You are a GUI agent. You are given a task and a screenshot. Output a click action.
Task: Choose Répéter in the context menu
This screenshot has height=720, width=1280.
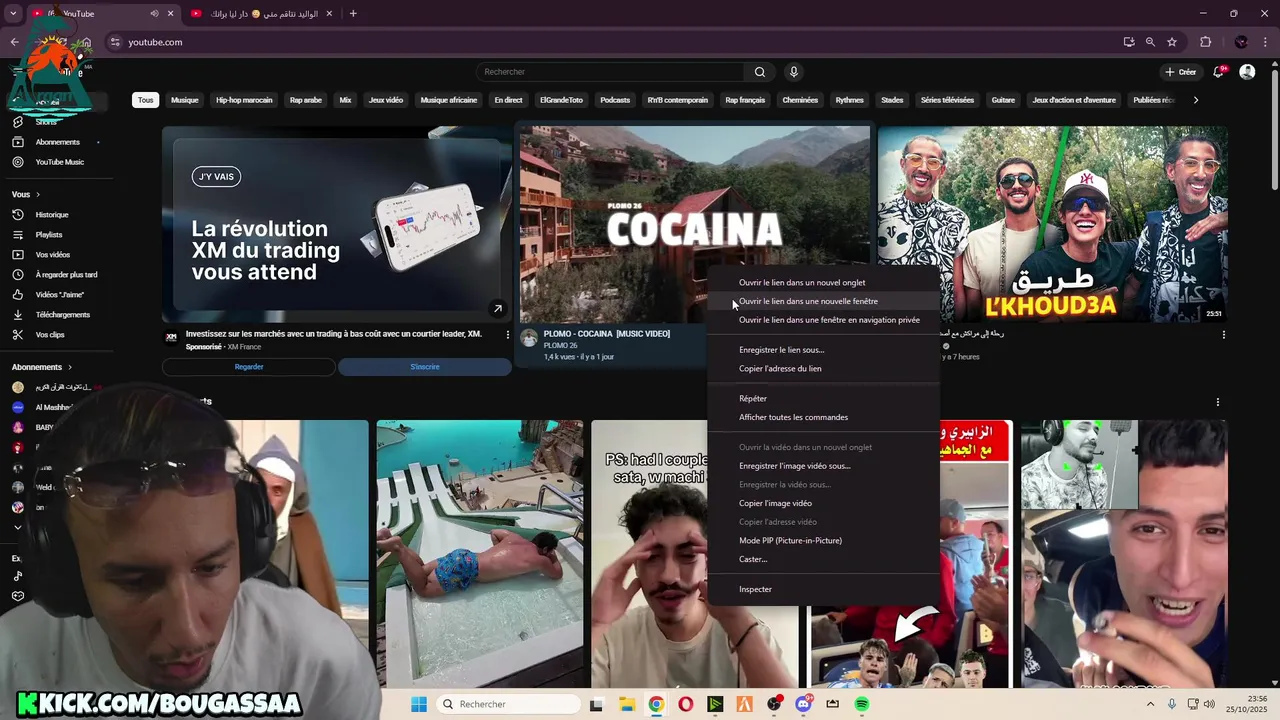(823, 399)
